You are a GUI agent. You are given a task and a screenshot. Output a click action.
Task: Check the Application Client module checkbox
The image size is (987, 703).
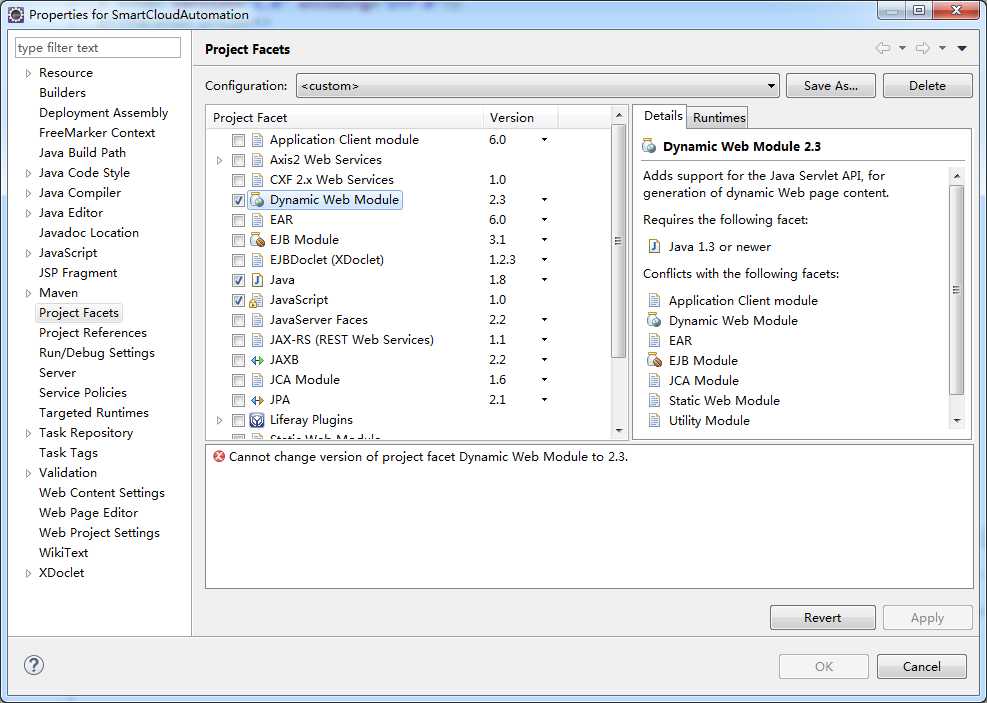pyautogui.click(x=238, y=140)
